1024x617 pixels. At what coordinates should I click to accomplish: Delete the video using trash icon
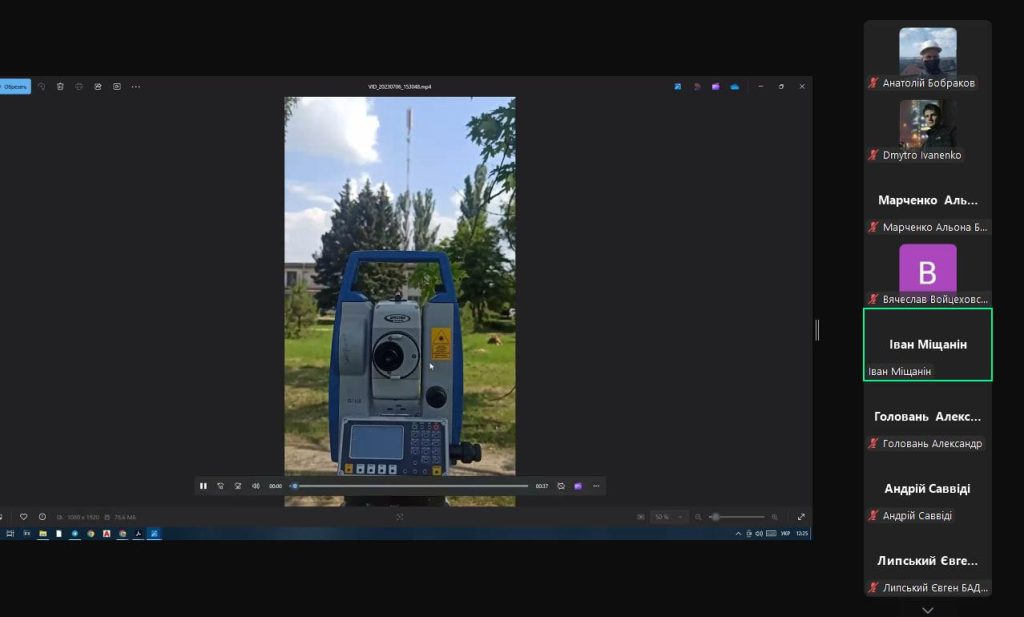click(60, 87)
